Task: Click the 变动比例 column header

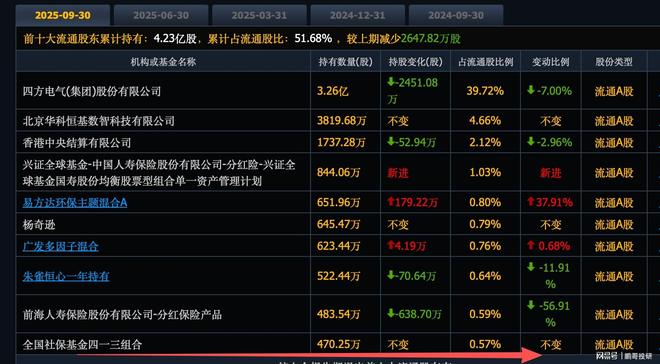Action: pyautogui.click(x=551, y=62)
